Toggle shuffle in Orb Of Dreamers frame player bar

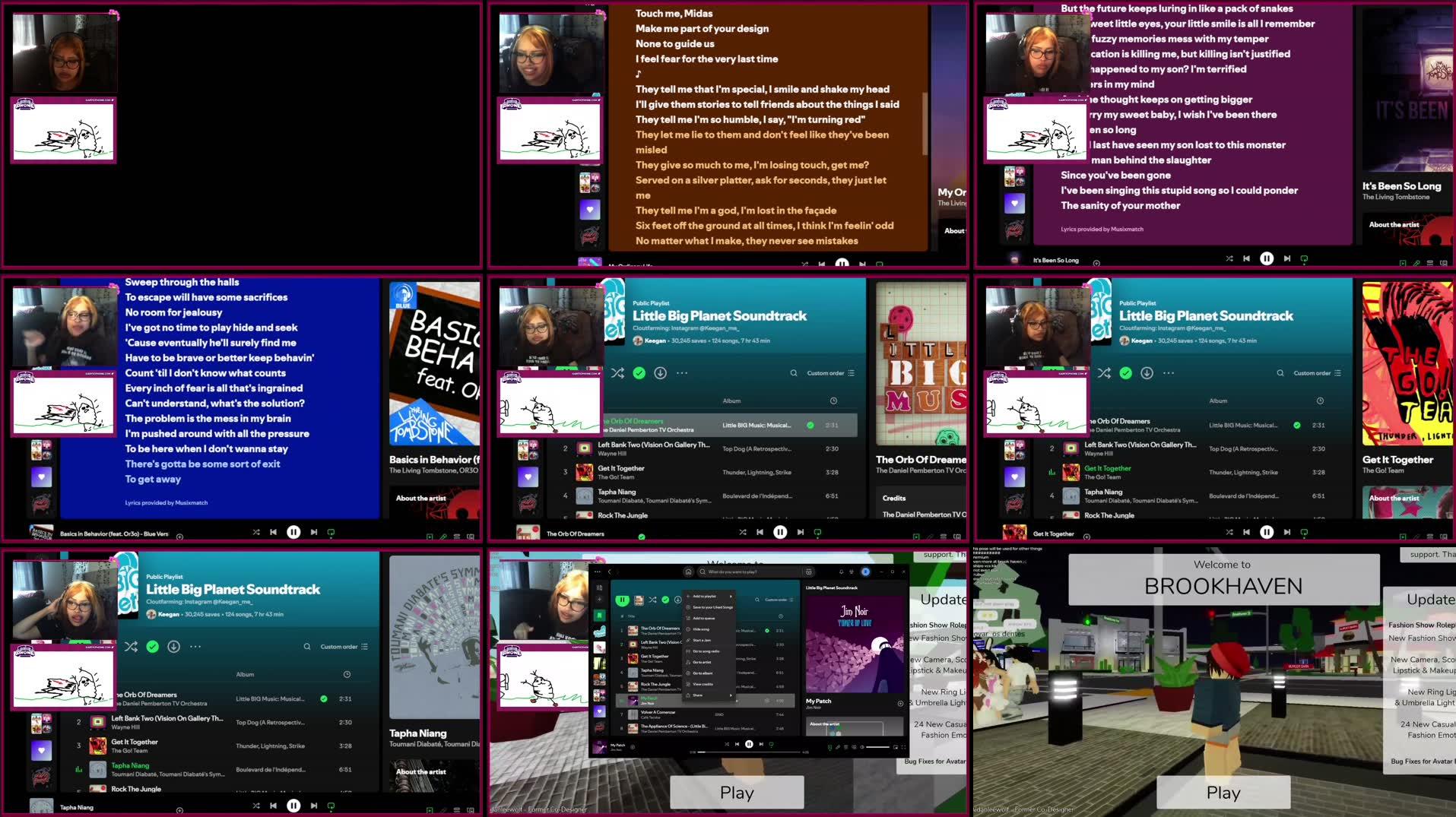pyautogui.click(x=743, y=532)
